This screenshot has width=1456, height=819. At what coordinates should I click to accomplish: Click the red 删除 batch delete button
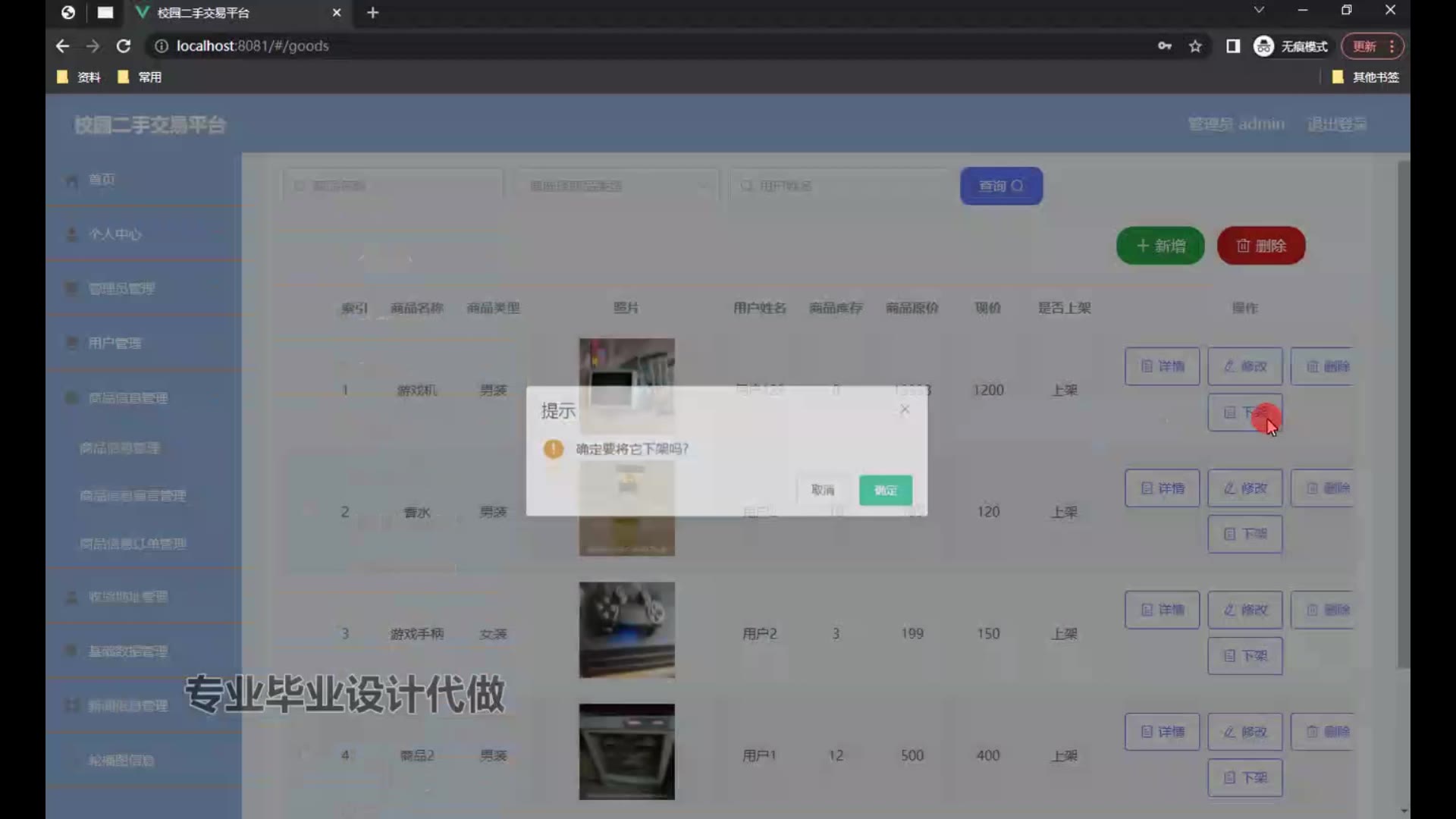click(1260, 246)
